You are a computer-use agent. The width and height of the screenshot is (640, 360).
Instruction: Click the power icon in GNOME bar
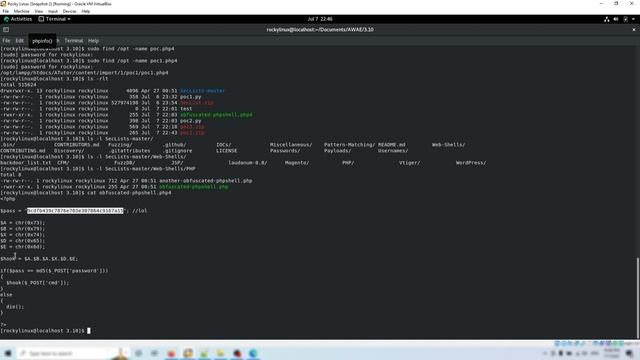pos(625,19)
